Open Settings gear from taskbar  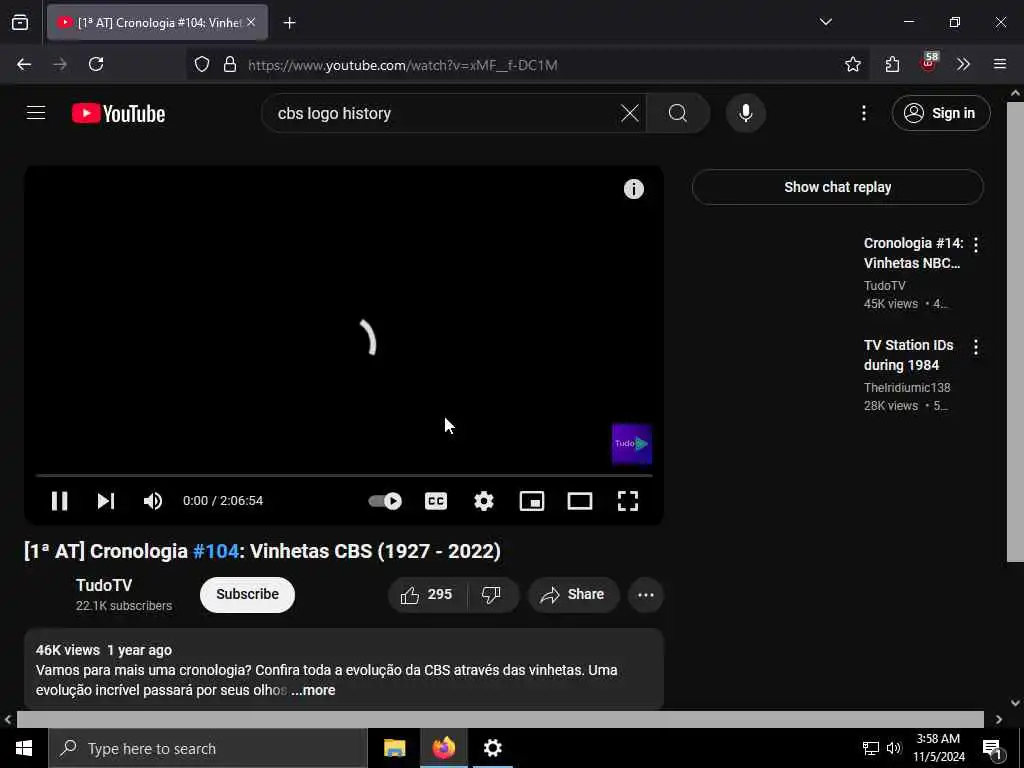(492, 748)
